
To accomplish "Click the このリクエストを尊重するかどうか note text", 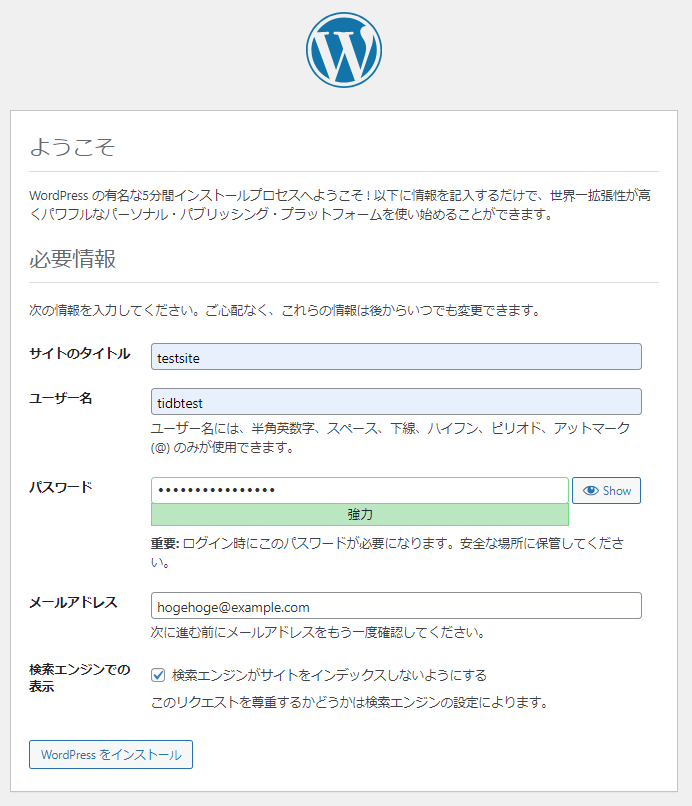I will tap(350, 702).
